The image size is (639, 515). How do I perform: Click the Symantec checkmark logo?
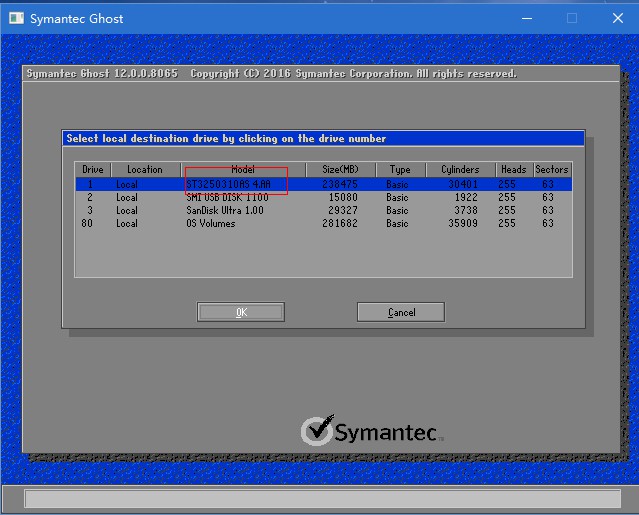pyautogui.click(x=318, y=431)
